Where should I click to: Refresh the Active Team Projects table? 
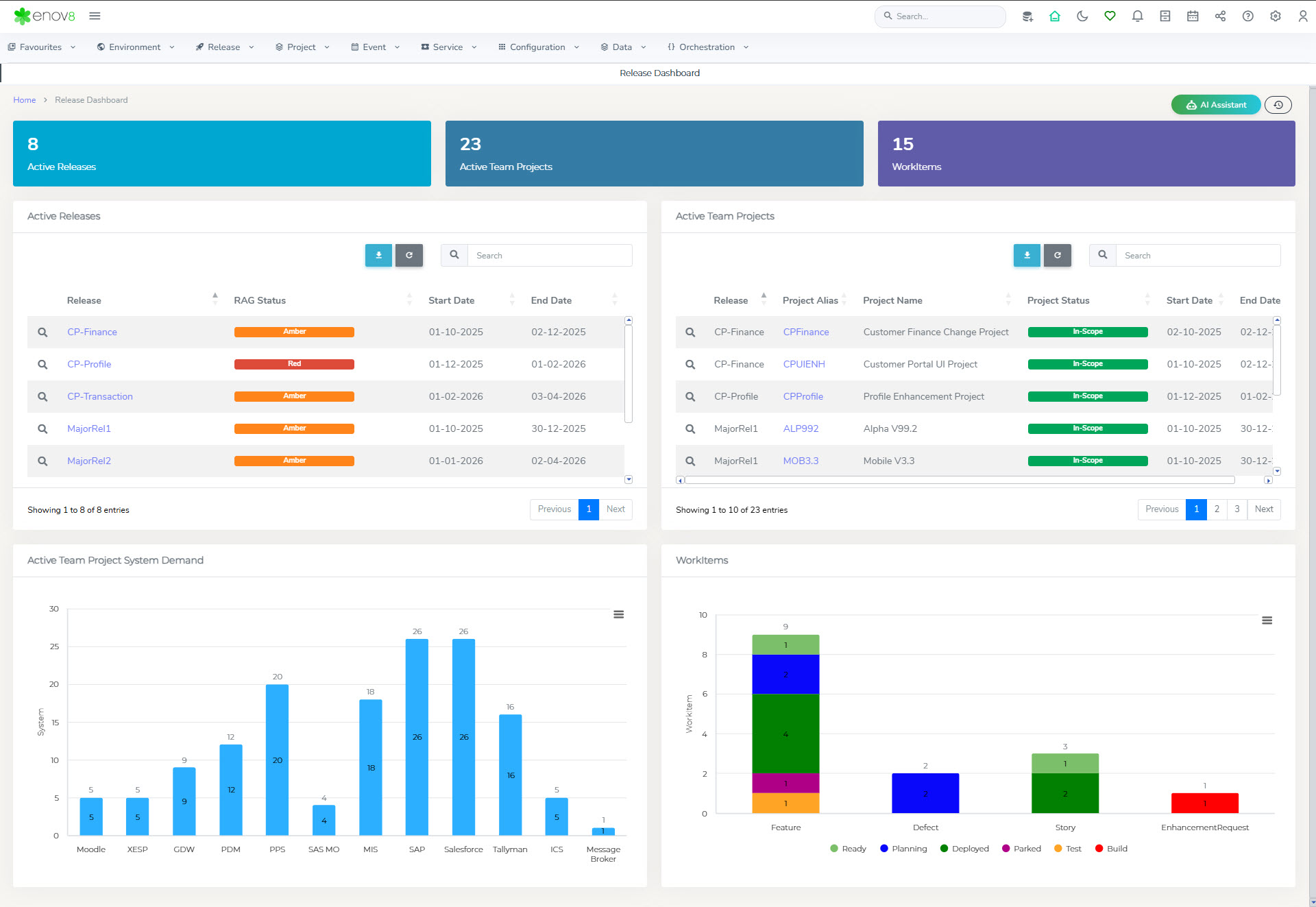click(1057, 255)
